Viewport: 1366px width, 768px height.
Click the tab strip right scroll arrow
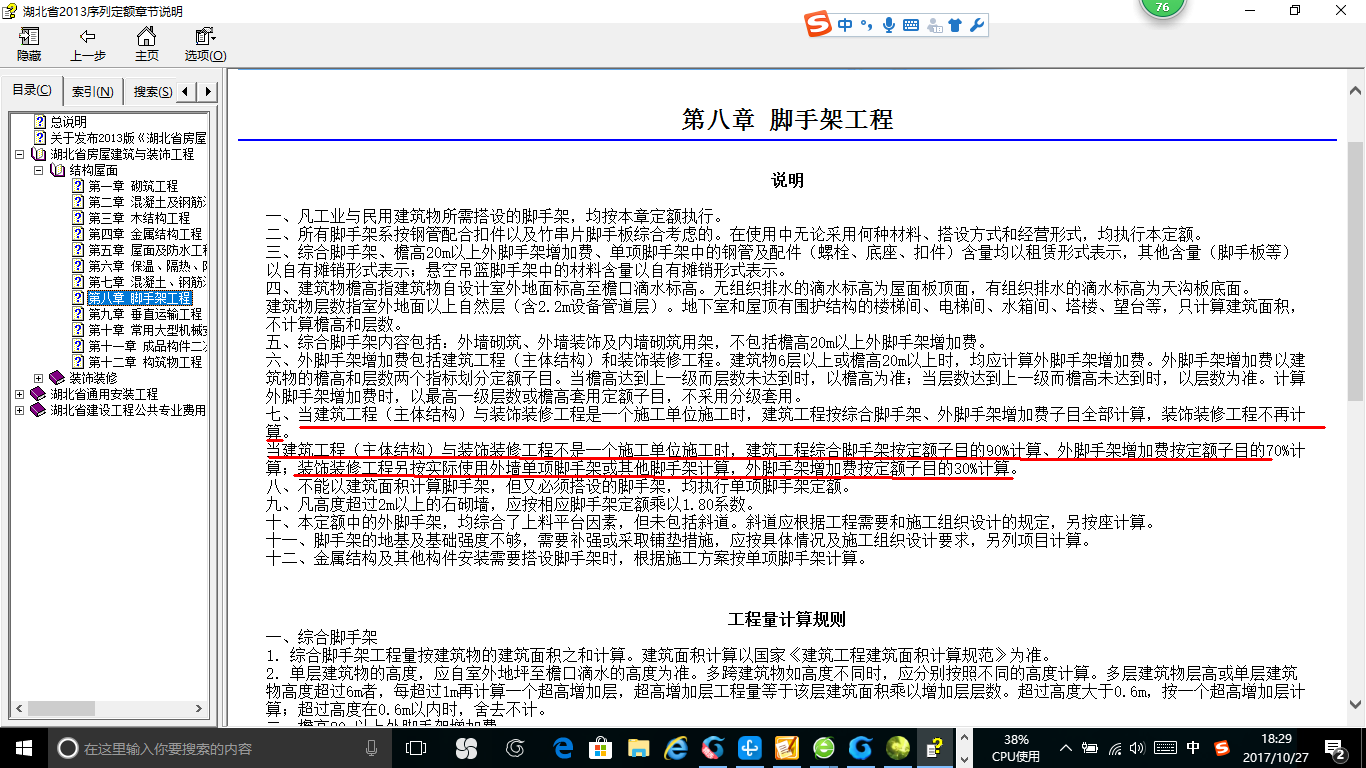[x=208, y=92]
